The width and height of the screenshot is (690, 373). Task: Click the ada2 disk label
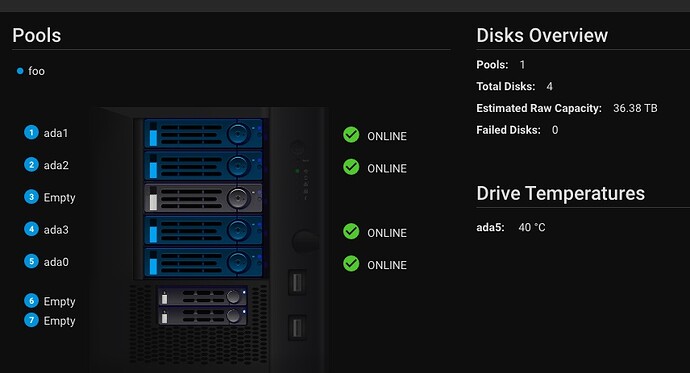click(x=56, y=165)
